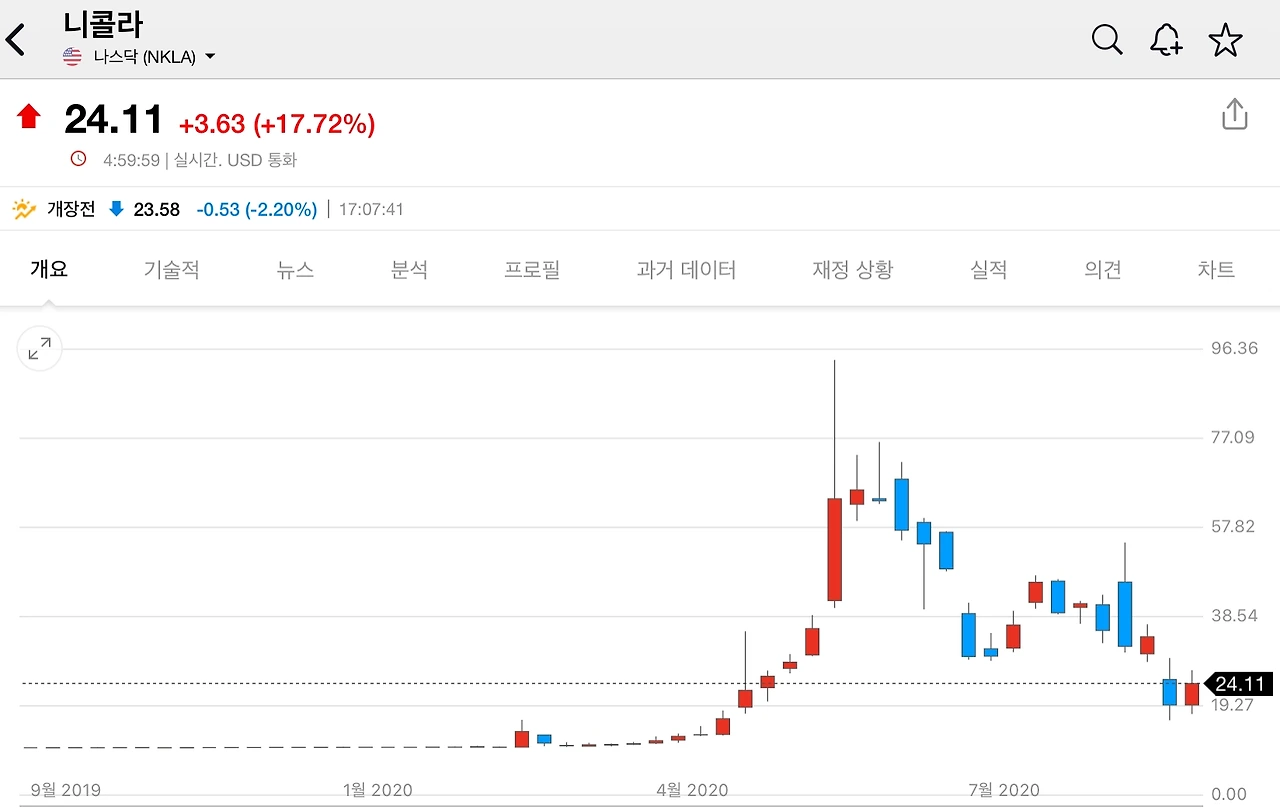Tap the 96.36 axis label

[x=1234, y=348]
